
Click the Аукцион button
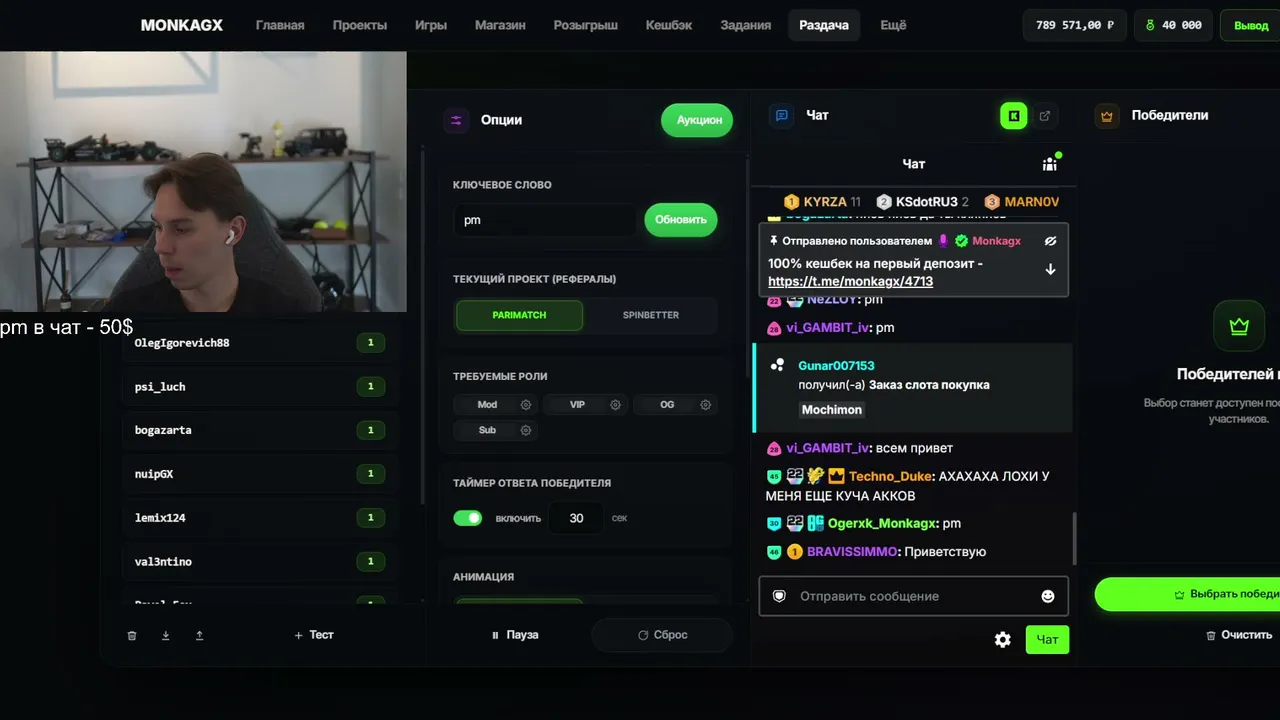pos(697,120)
